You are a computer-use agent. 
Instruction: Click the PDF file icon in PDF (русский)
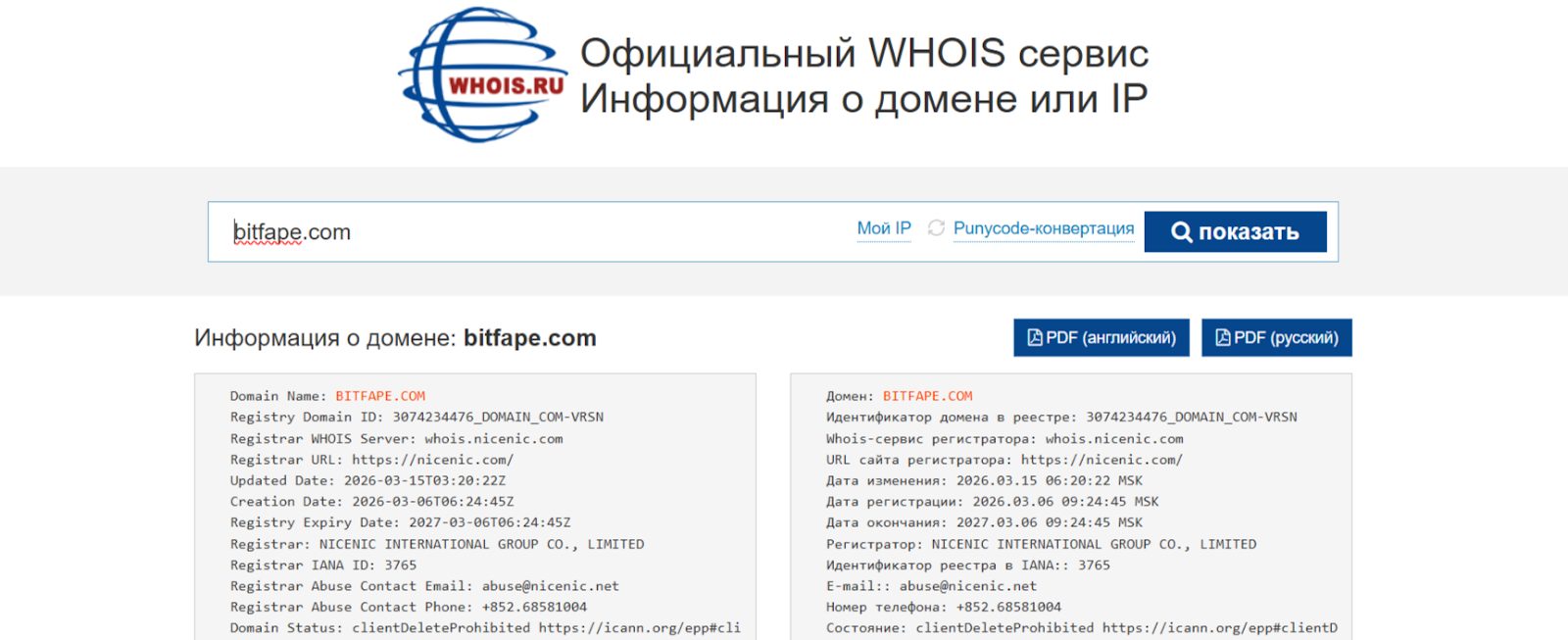(x=1222, y=338)
